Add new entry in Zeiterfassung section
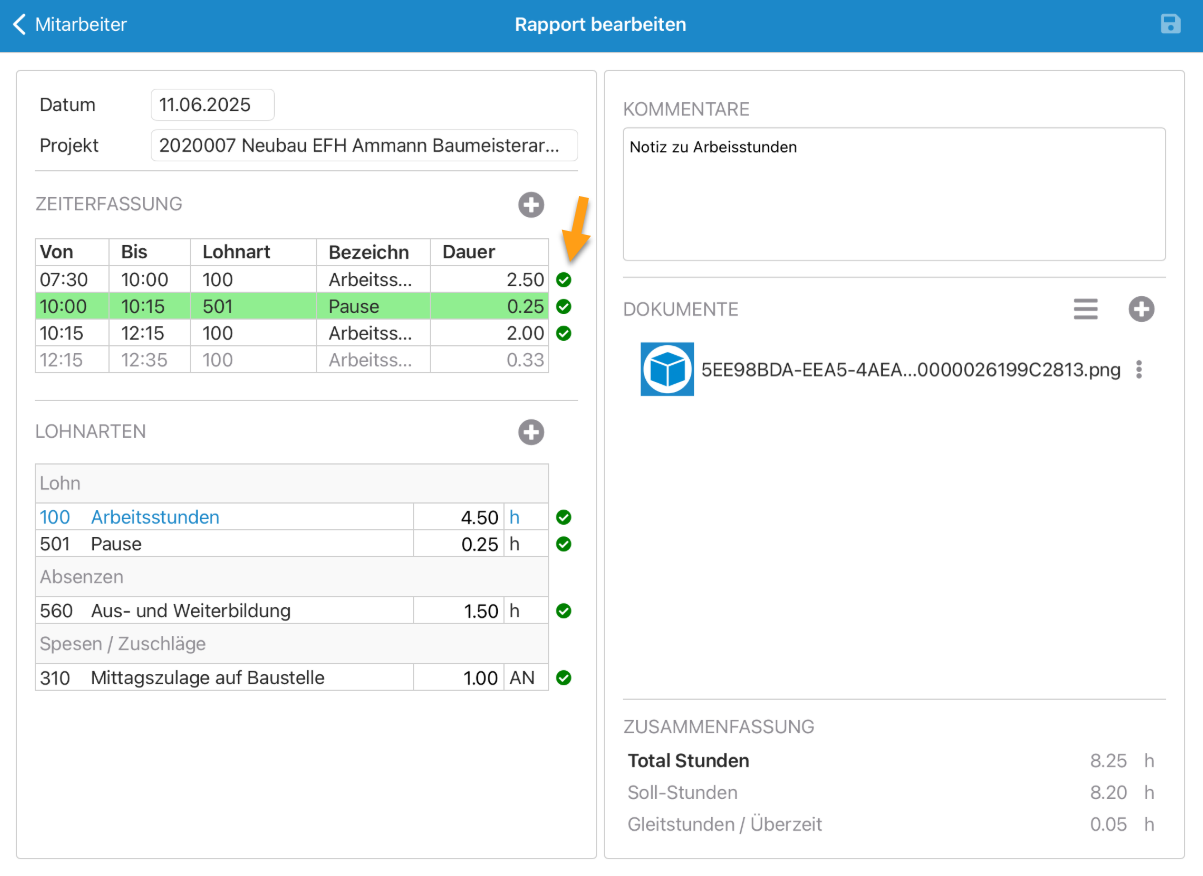Screen dimensions: 1203x876 (x=531, y=205)
